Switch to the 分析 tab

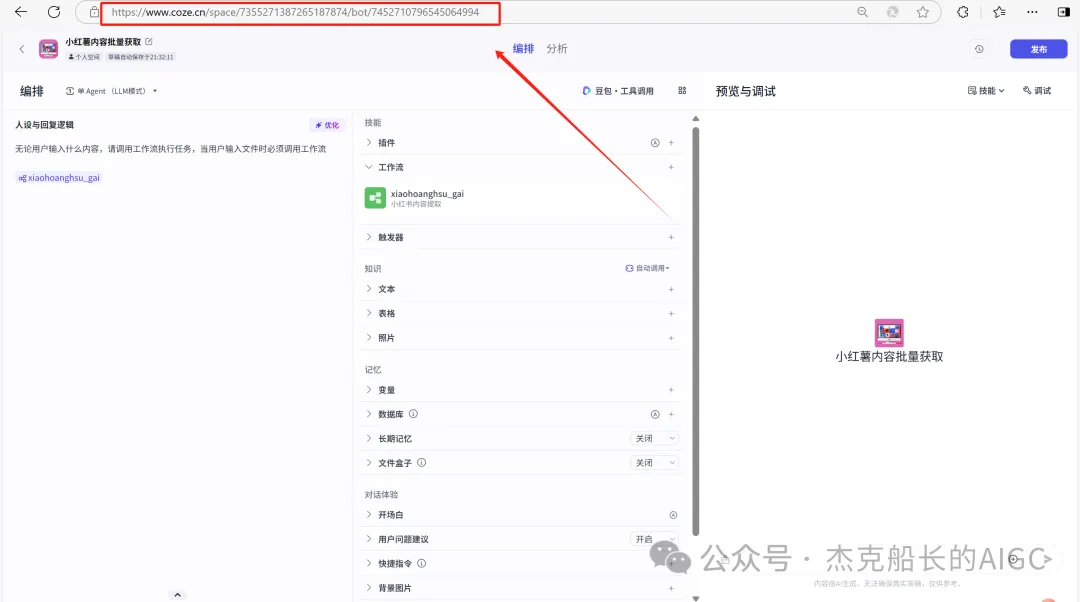coord(557,48)
